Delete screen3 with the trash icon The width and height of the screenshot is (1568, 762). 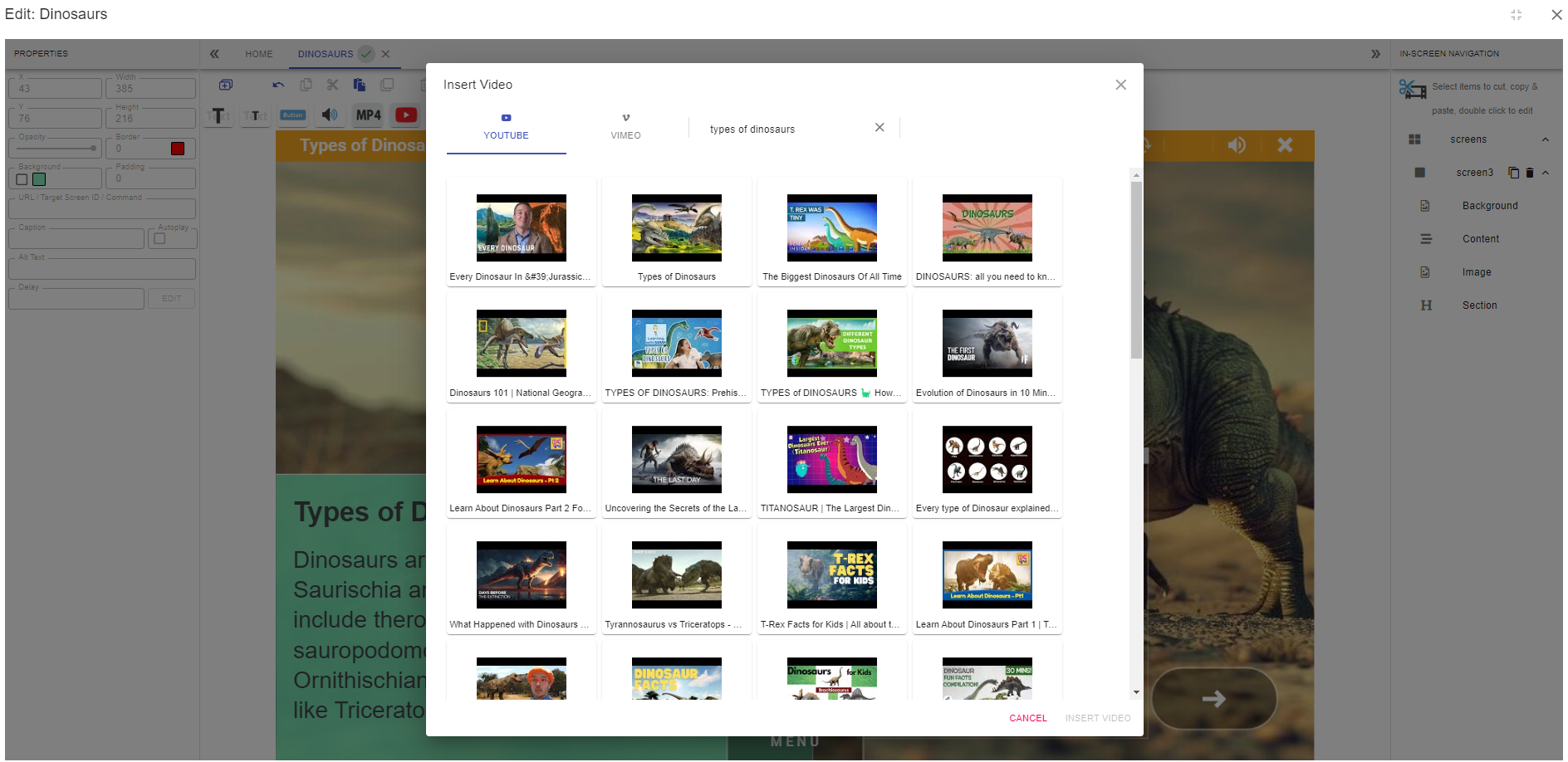1530,173
